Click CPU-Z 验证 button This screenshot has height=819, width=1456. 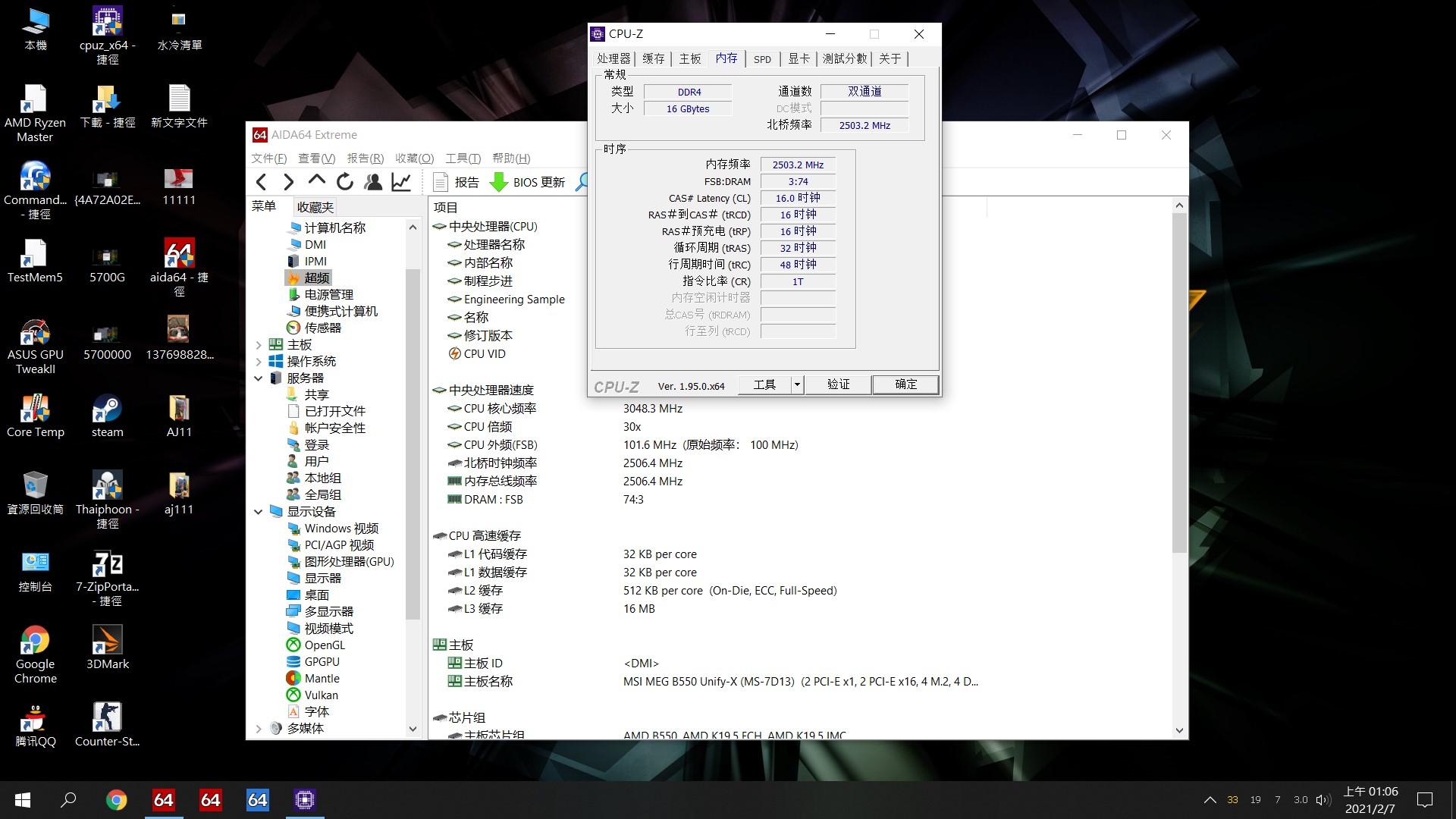tap(838, 384)
